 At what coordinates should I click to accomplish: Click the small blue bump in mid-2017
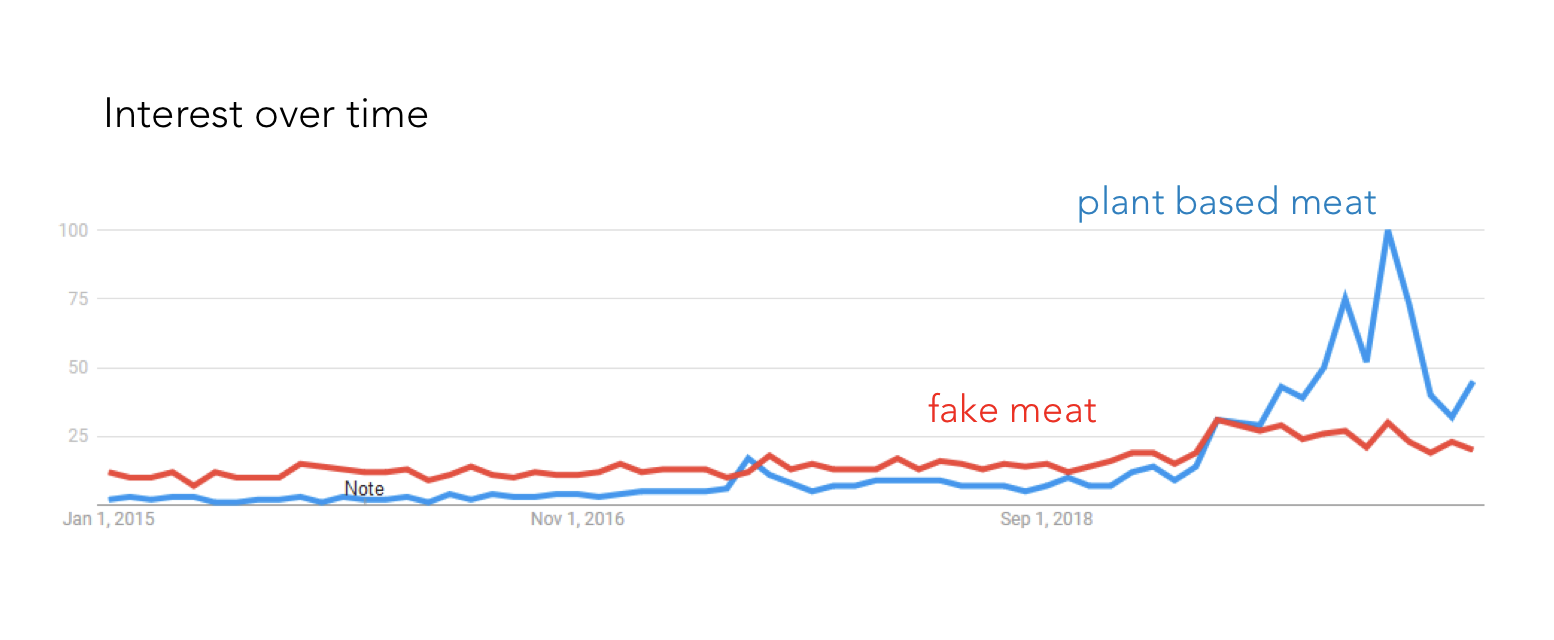coord(749,458)
